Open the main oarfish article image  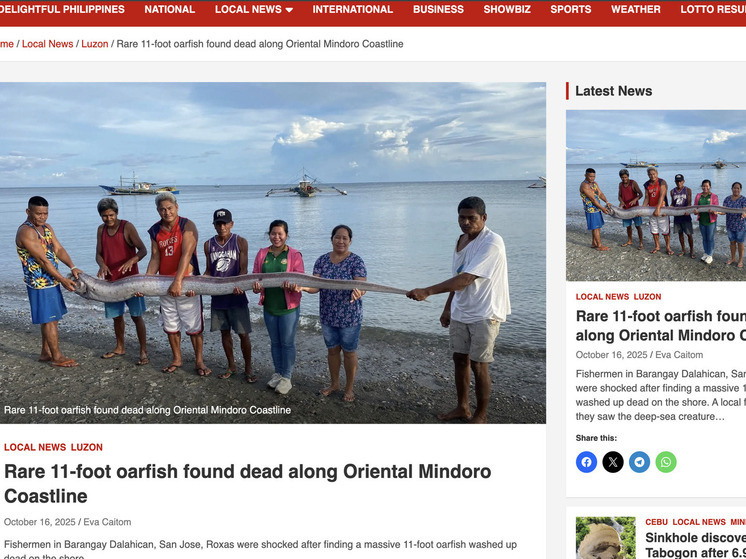click(x=273, y=253)
